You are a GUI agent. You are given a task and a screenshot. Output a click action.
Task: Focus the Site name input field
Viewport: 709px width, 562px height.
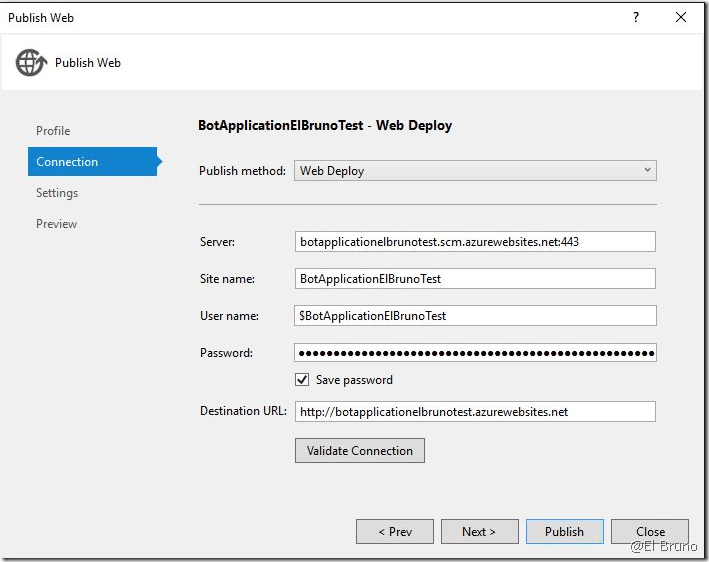click(x=475, y=279)
